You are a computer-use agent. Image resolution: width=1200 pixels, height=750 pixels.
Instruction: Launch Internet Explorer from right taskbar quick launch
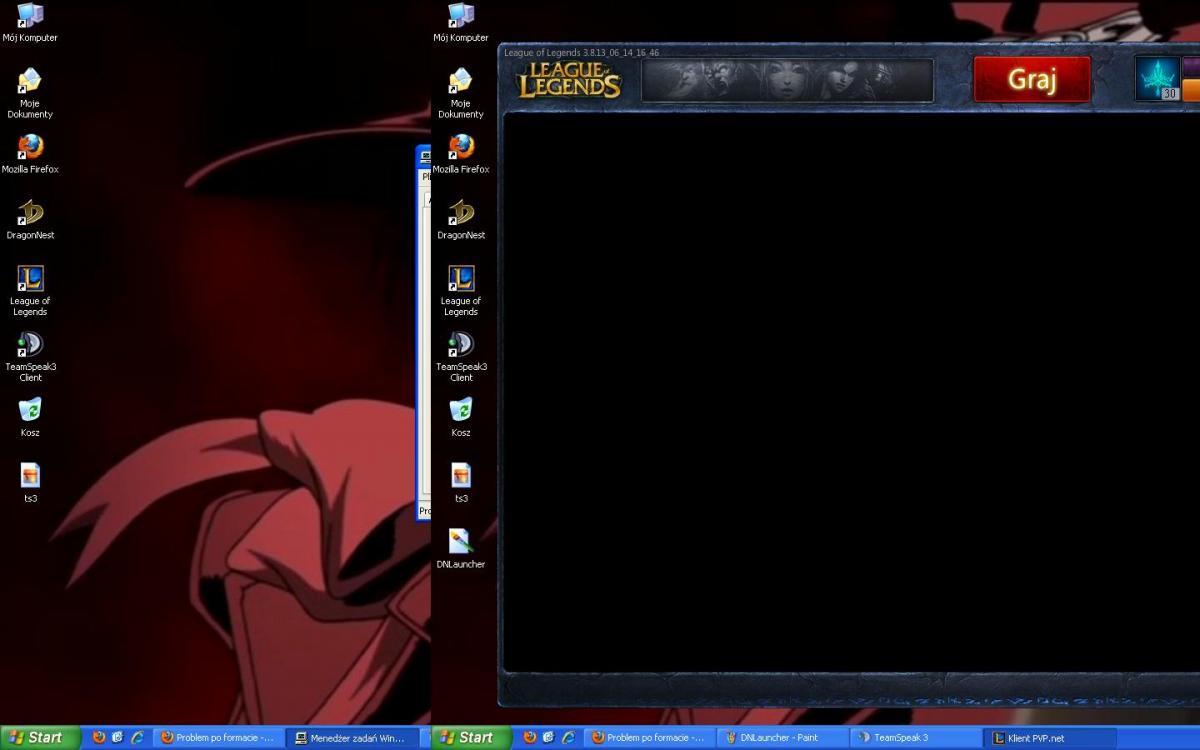coord(568,737)
